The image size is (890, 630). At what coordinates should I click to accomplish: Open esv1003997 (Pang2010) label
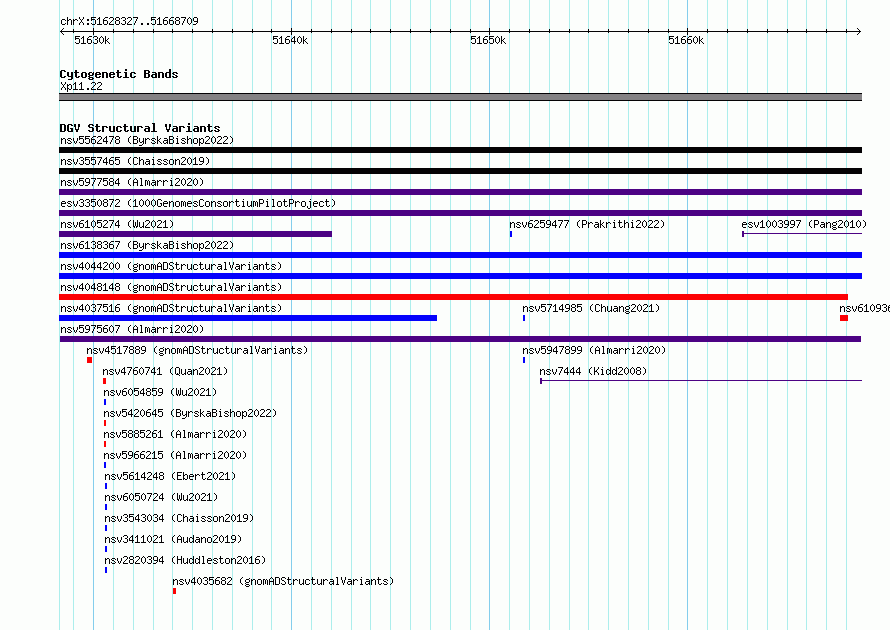[x=804, y=224]
